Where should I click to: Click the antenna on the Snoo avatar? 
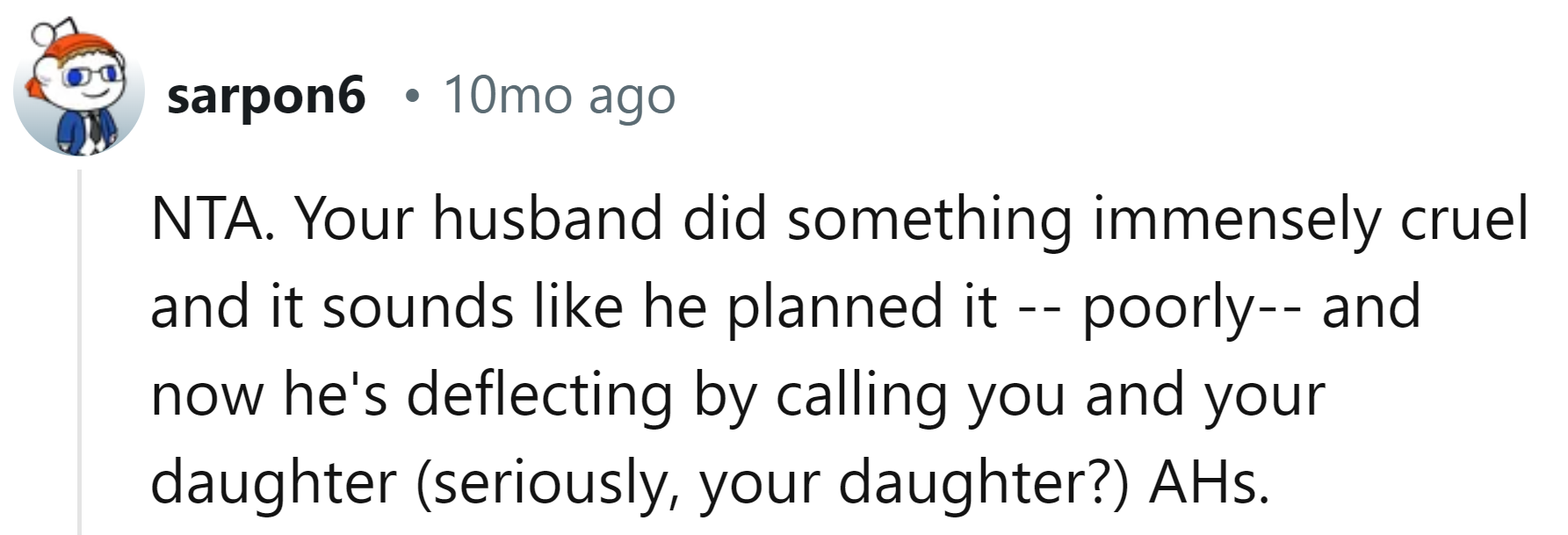coord(43,33)
